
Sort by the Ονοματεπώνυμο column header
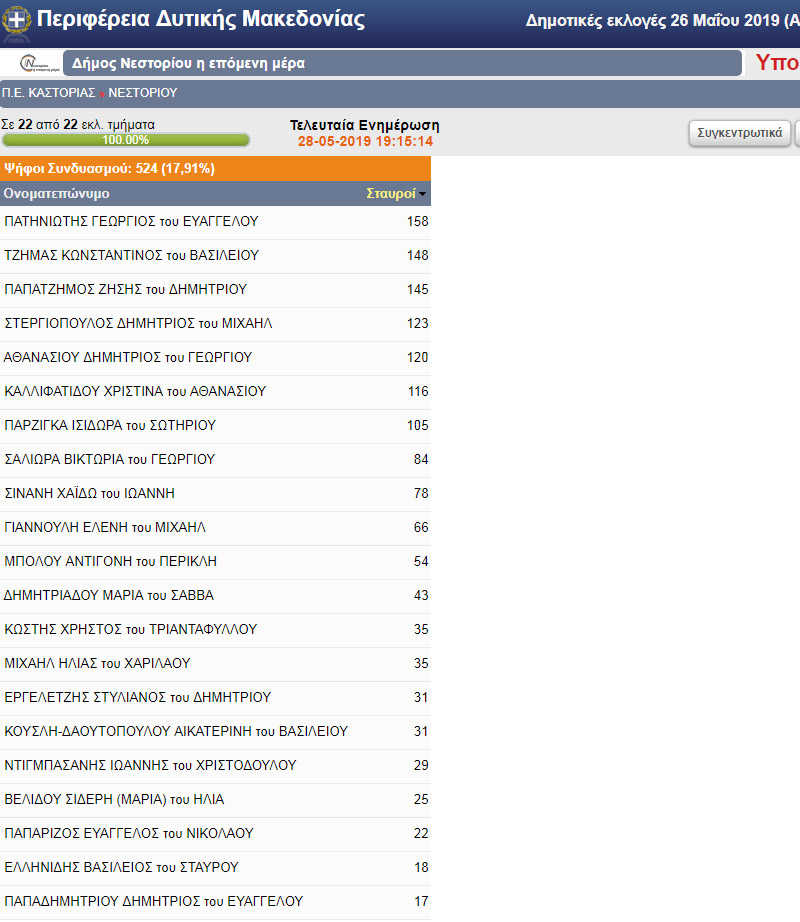click(x=57, y=194)
